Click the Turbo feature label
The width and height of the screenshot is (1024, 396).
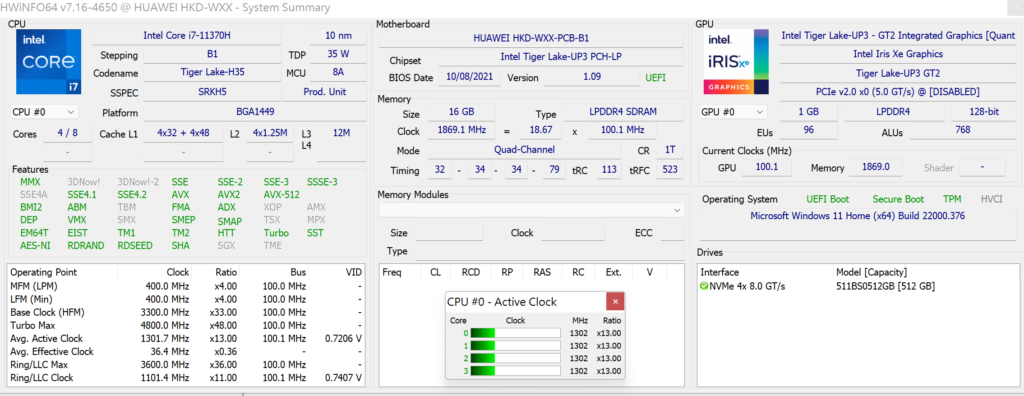pos(276,233)
